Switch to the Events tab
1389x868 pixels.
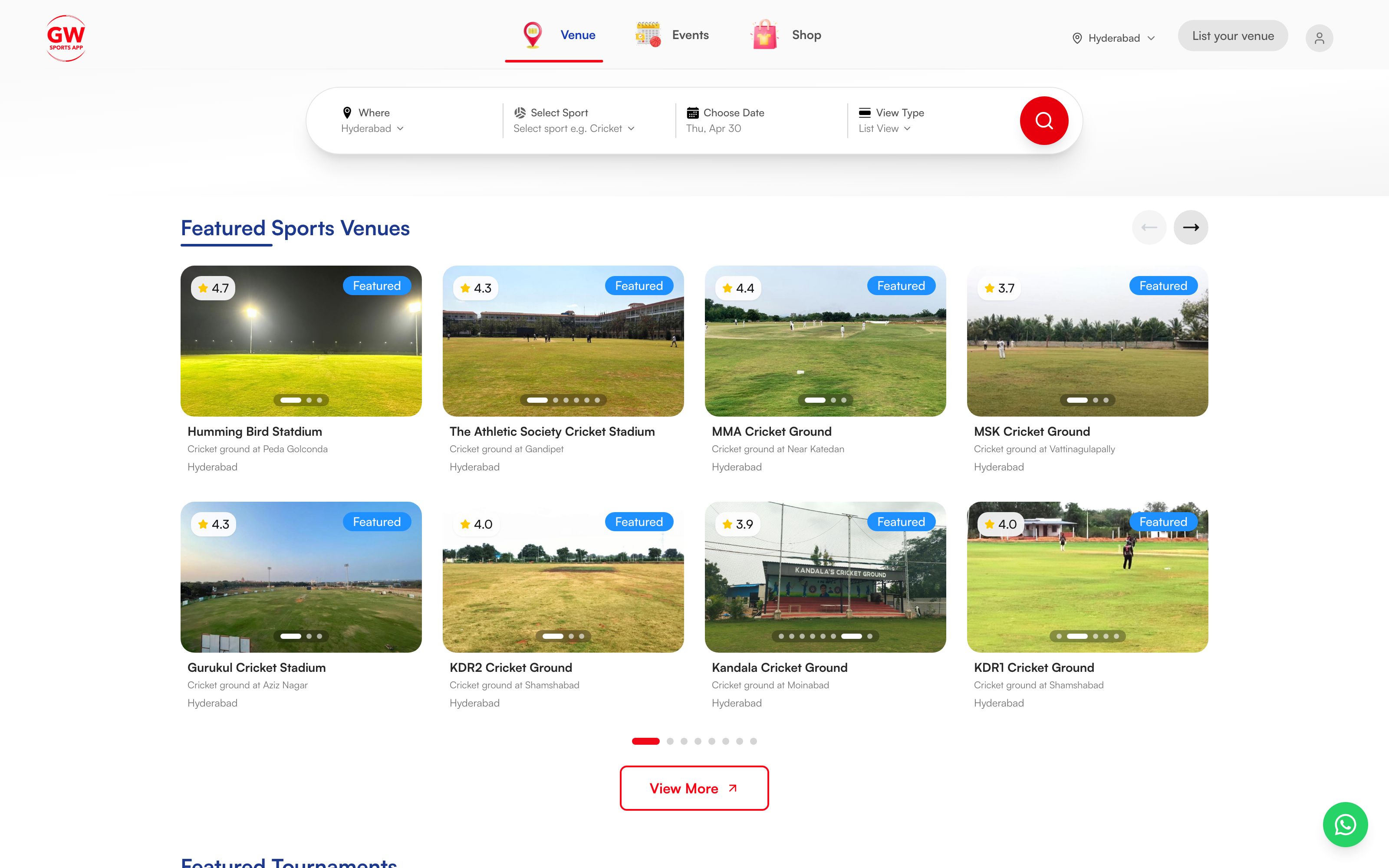tap(671, 36)
